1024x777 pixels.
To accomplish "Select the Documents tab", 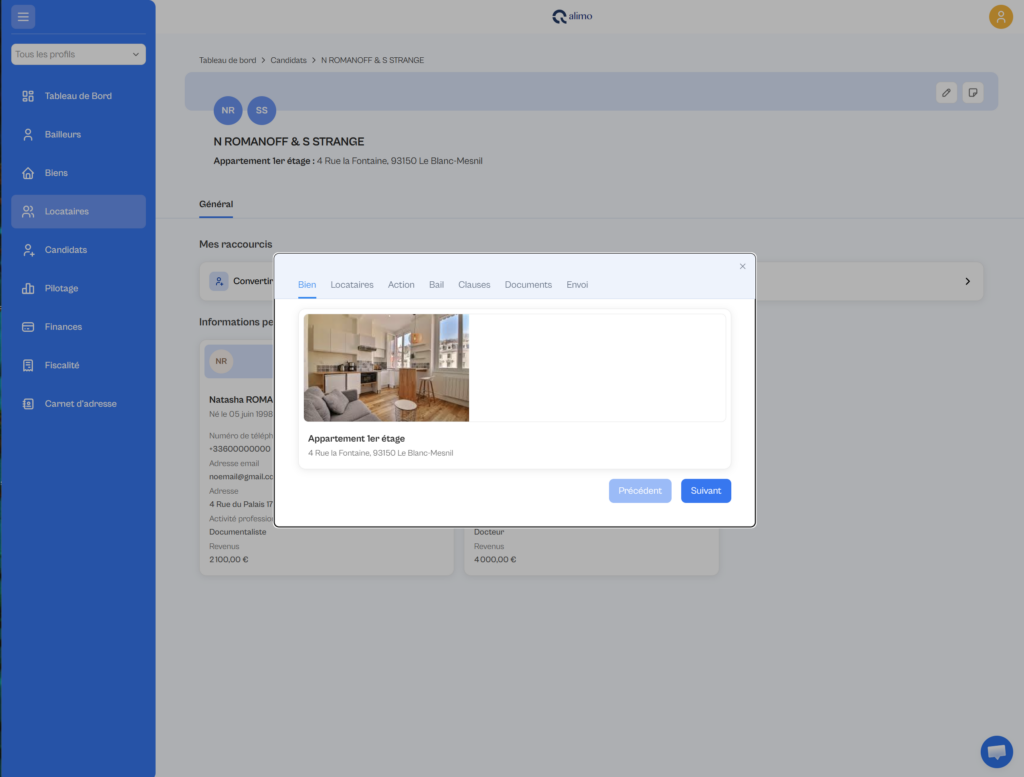I will (x=528, y=285).
